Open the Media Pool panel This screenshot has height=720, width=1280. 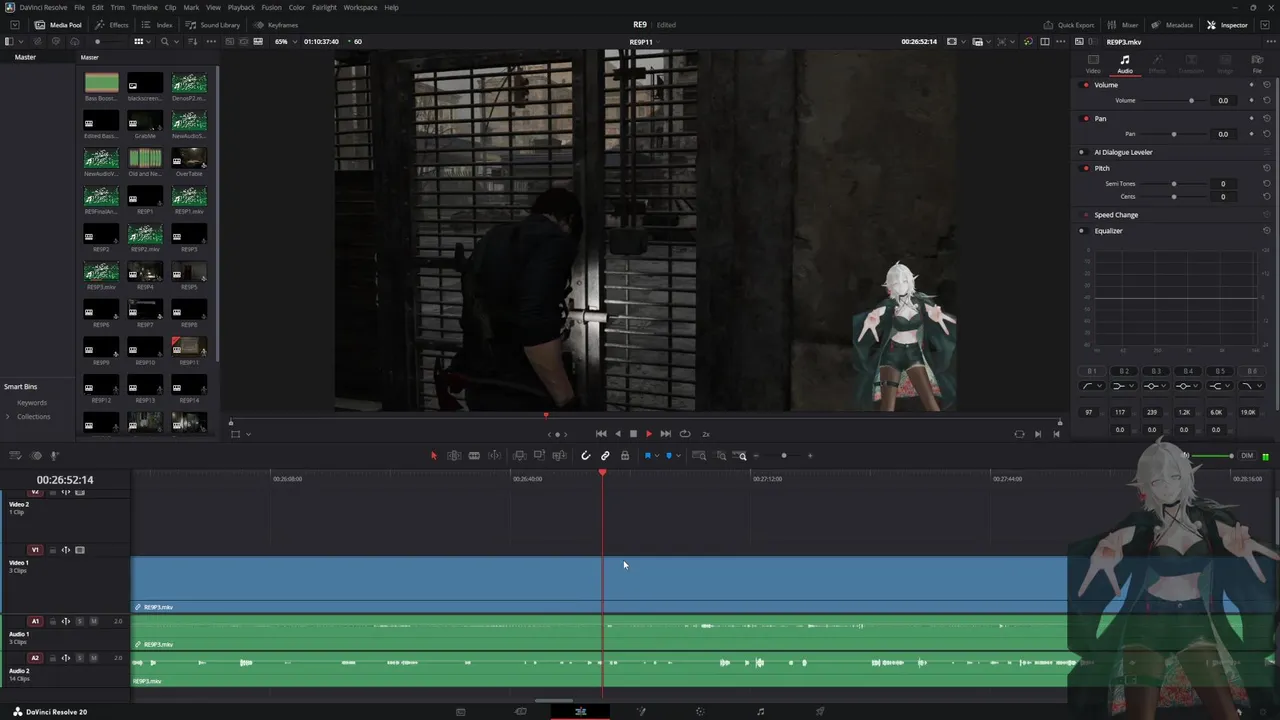(59, 25)
